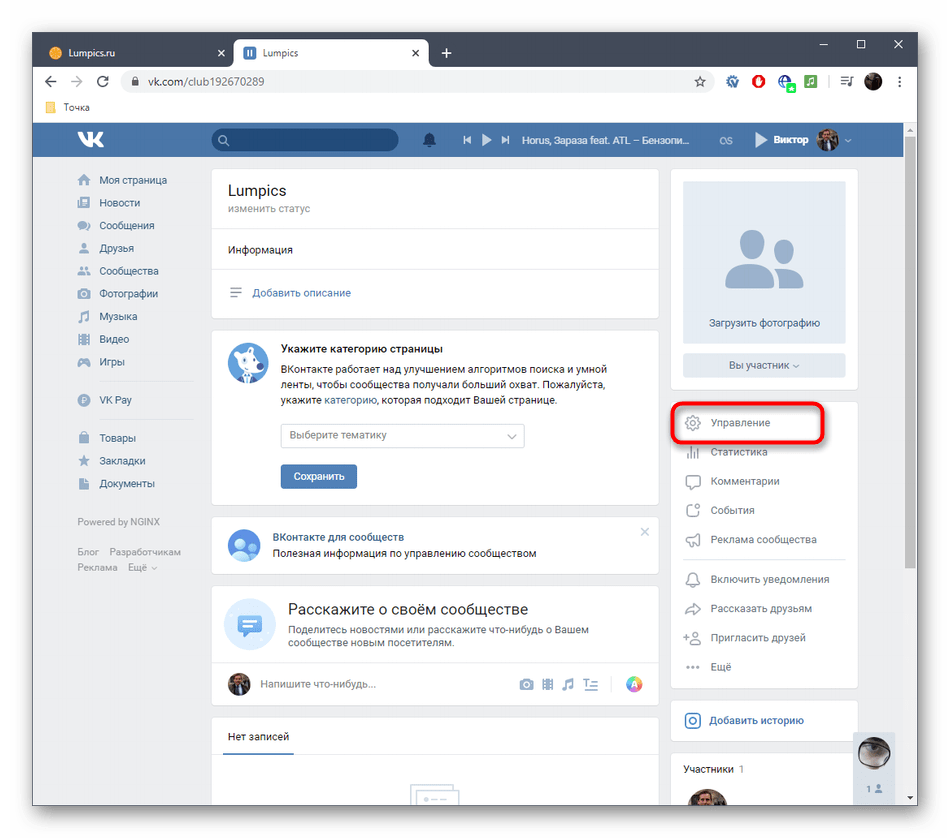Open the Разработчикам footer link

(x=145, y=552)
